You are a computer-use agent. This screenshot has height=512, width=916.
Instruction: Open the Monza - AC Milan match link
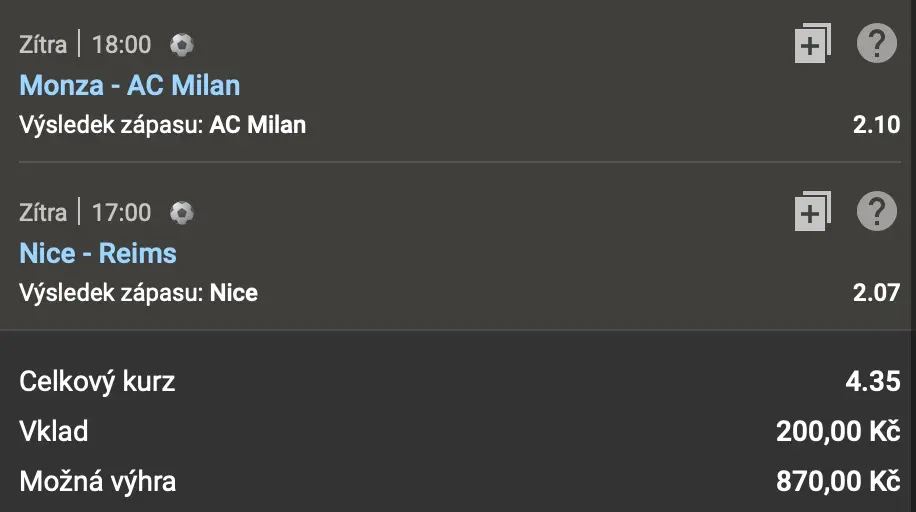[130, 85]
